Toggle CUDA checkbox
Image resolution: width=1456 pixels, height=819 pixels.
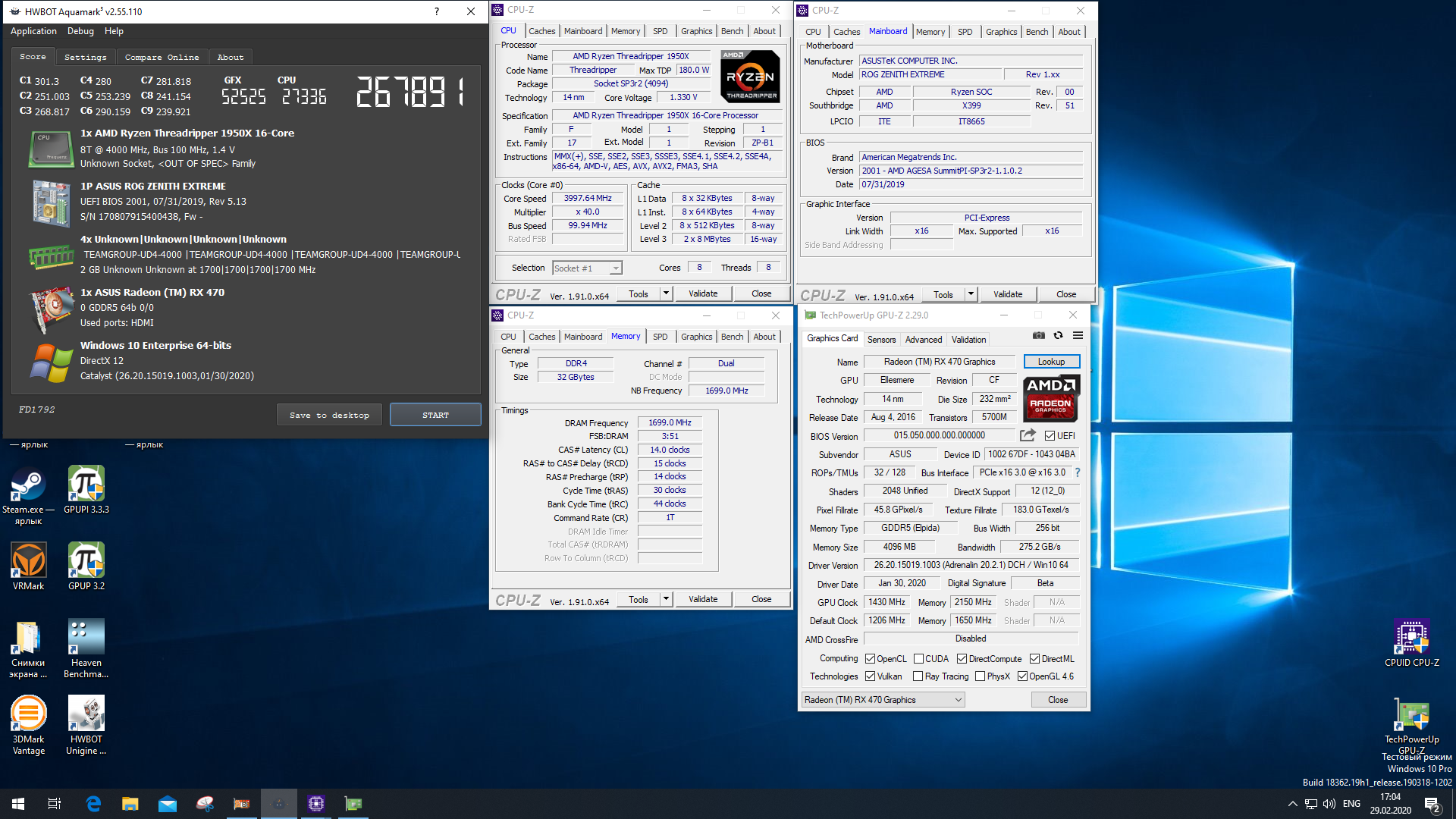pyautogui.click(x=918, y=659)
